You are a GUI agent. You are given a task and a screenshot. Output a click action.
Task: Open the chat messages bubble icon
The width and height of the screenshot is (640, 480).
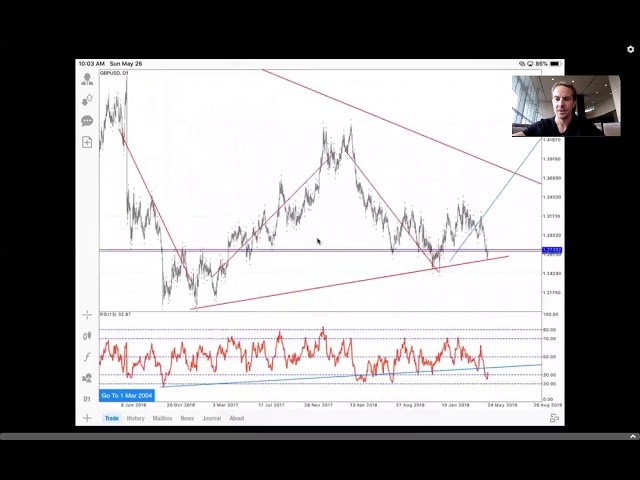[x=87, y=121]
